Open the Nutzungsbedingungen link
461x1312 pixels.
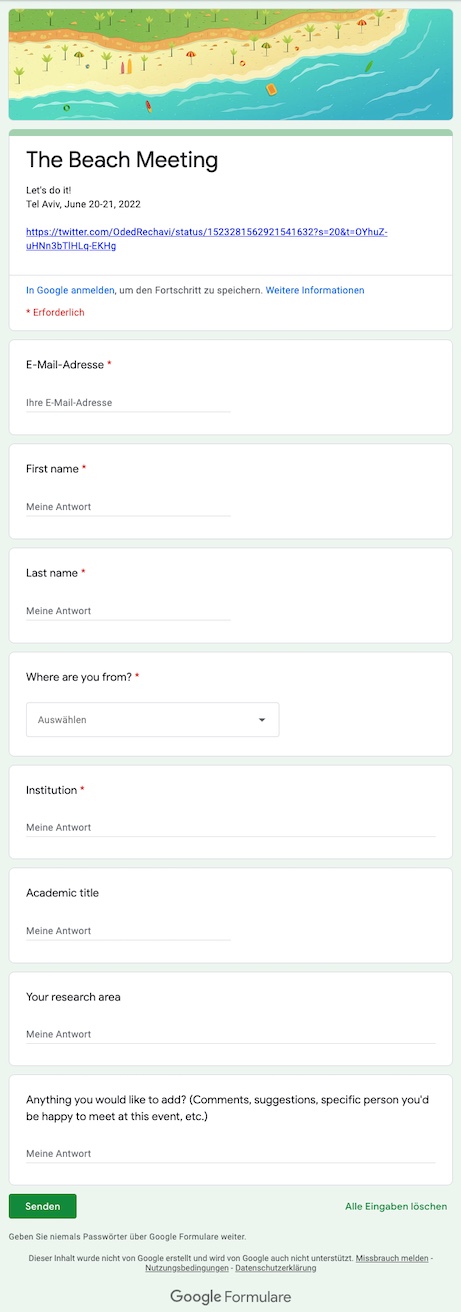point(187,1268)
